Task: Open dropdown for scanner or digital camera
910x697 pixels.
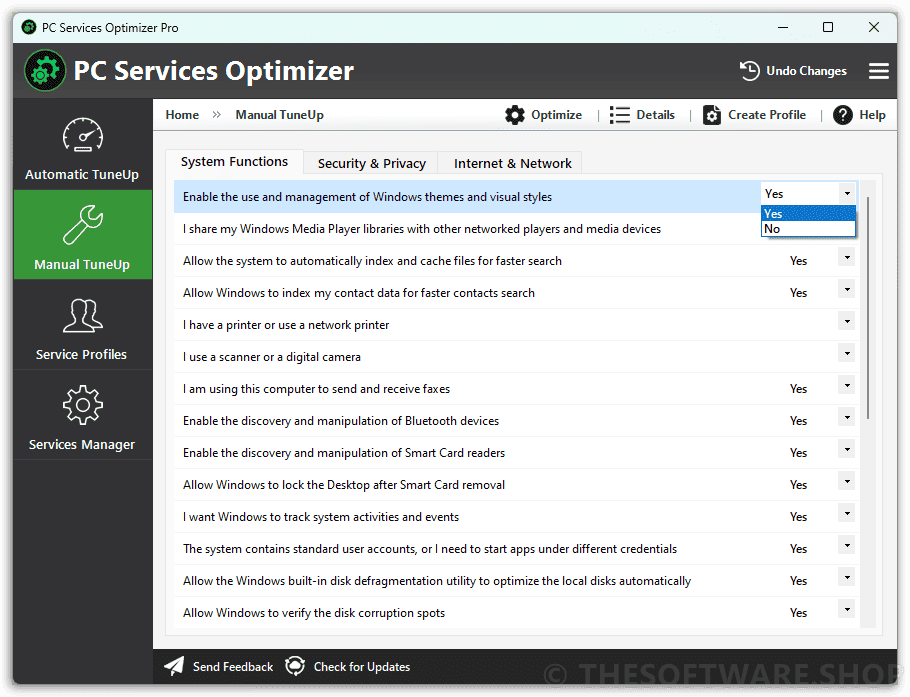Action: (847, 353)
